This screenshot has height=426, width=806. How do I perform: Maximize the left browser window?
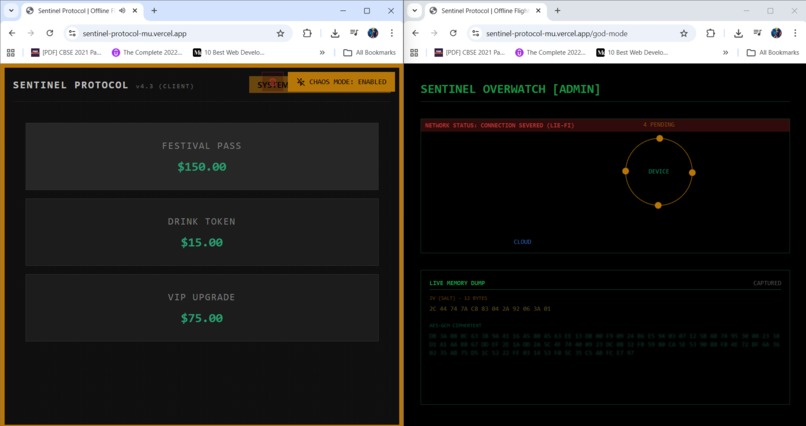(x=367, y=10)
